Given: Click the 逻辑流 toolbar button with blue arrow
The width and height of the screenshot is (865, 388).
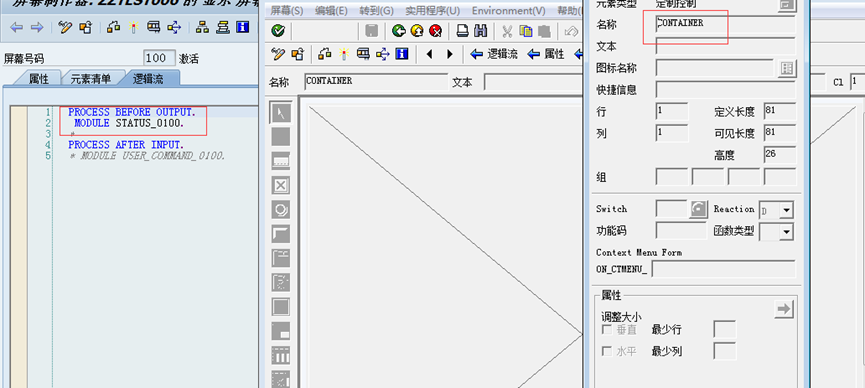Looking at the screenshot, I should coord(494,54).
